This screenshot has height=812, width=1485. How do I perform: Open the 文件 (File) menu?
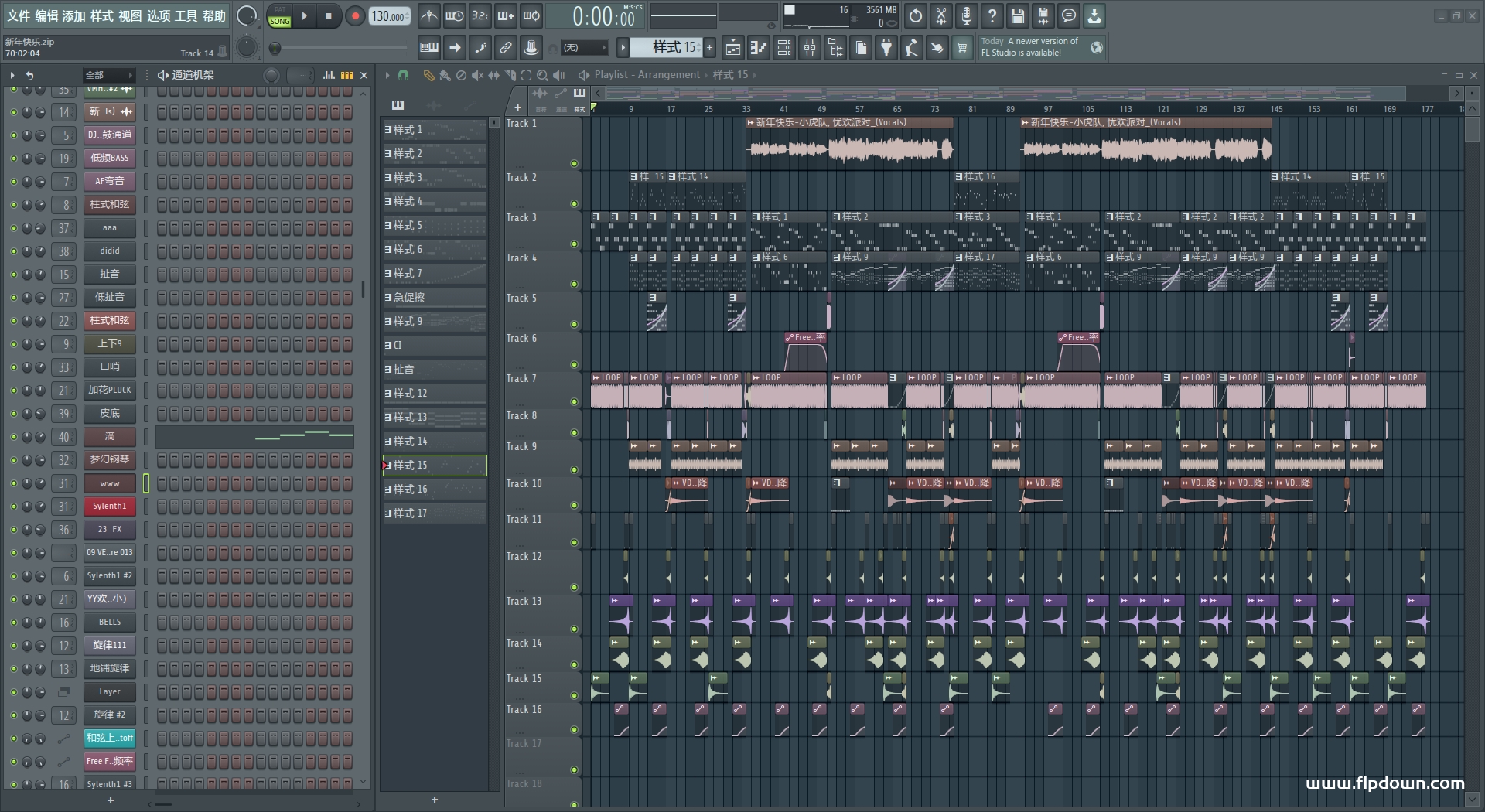point(18,15)
